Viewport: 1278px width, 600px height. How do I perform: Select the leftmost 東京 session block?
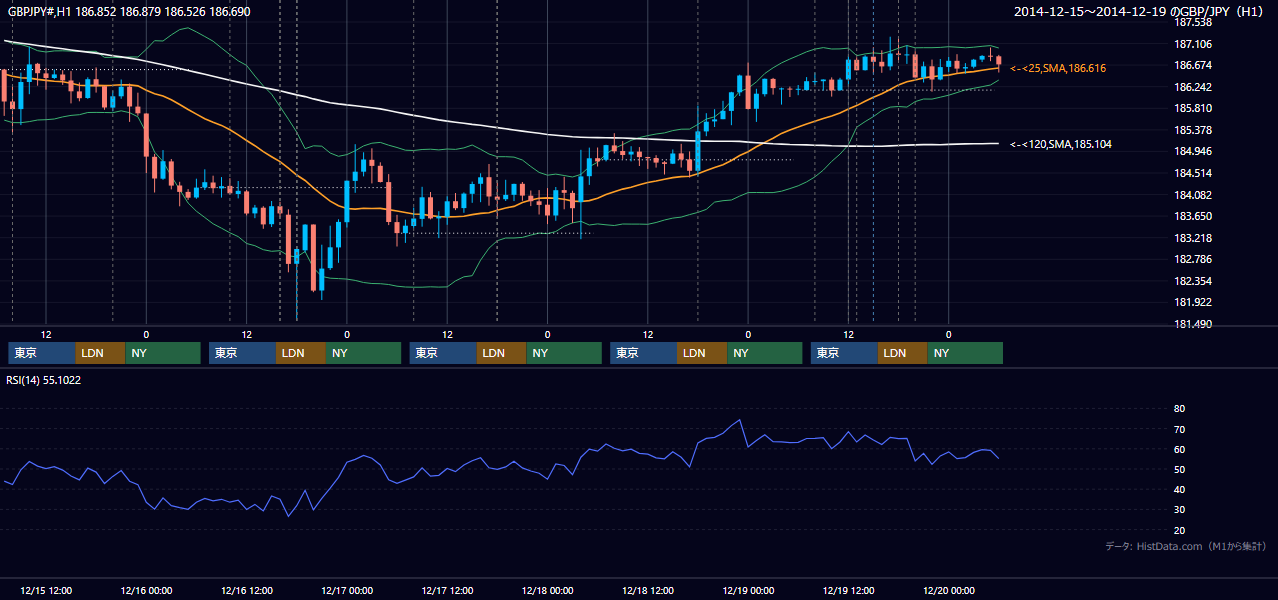point(42,353)
